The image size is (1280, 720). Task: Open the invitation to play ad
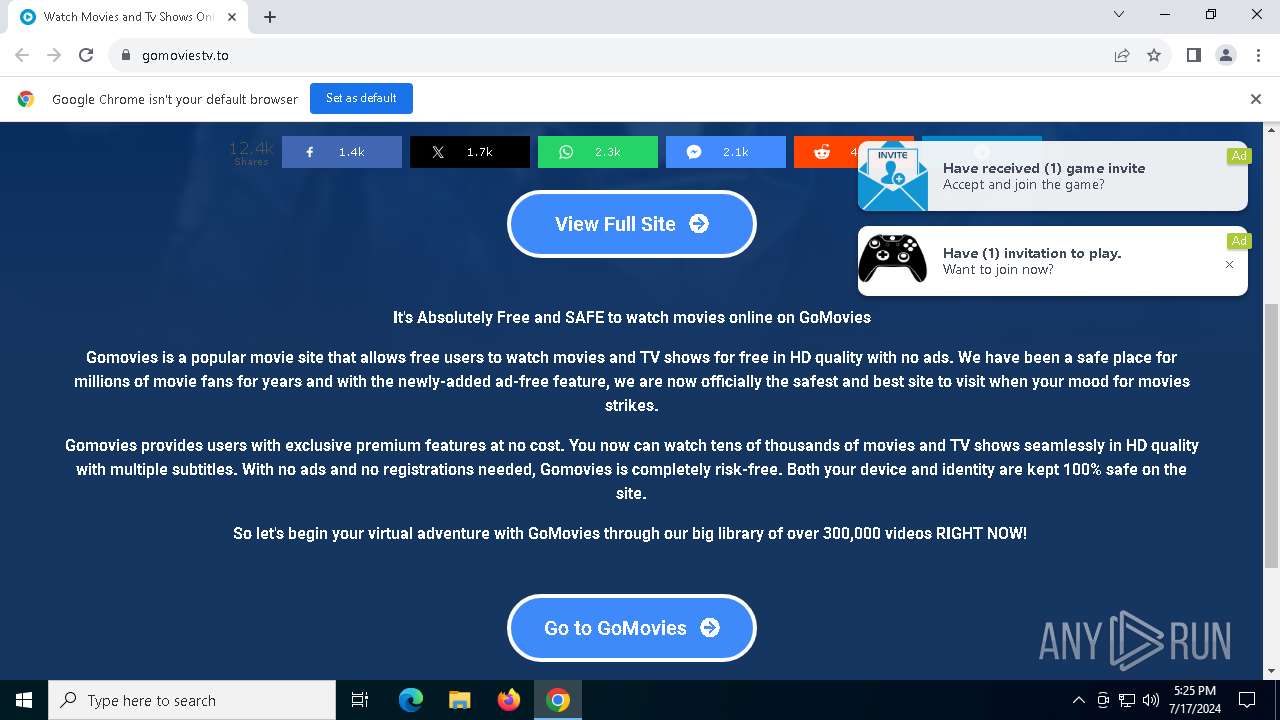1052,261
